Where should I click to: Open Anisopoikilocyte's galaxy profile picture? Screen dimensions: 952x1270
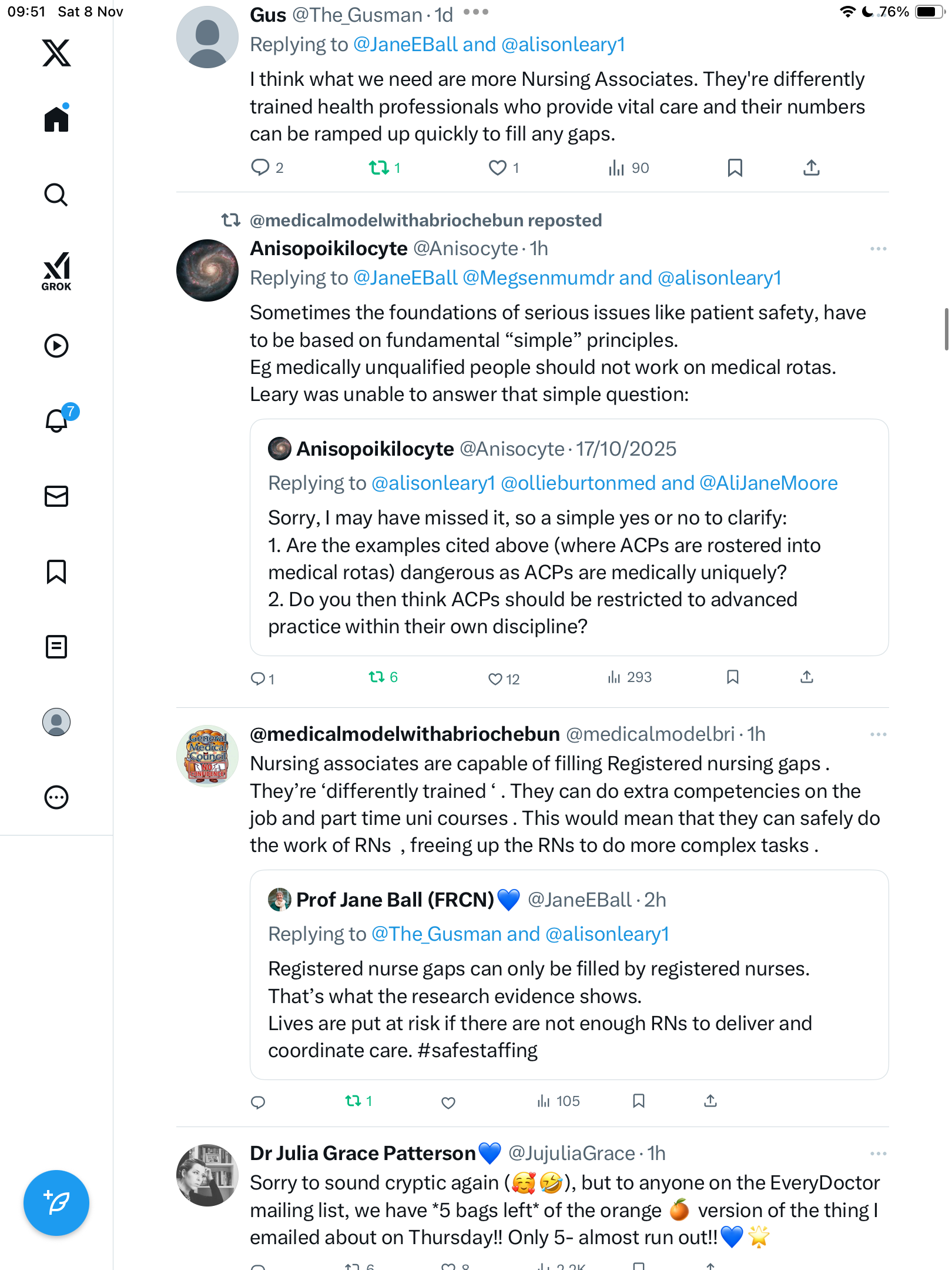207,270
